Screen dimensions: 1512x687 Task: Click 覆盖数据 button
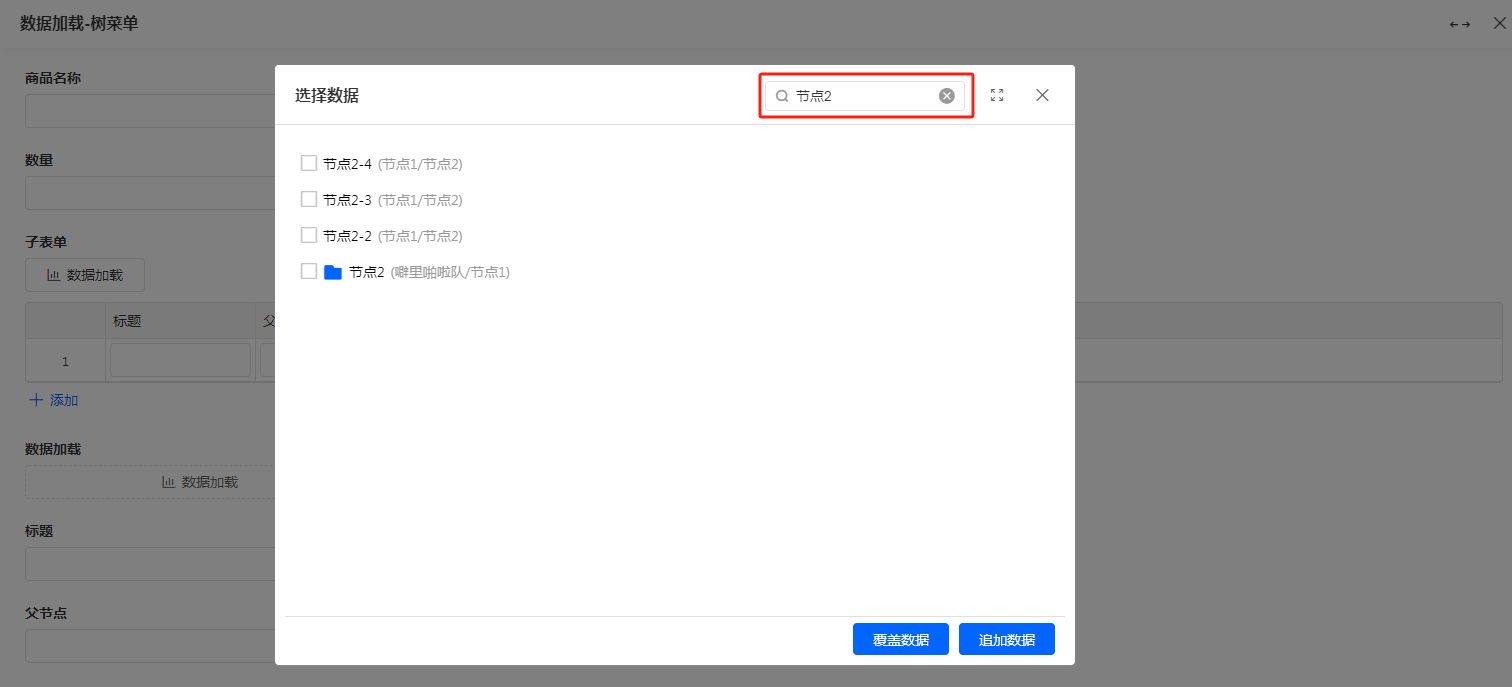click(x=900, y=640)
